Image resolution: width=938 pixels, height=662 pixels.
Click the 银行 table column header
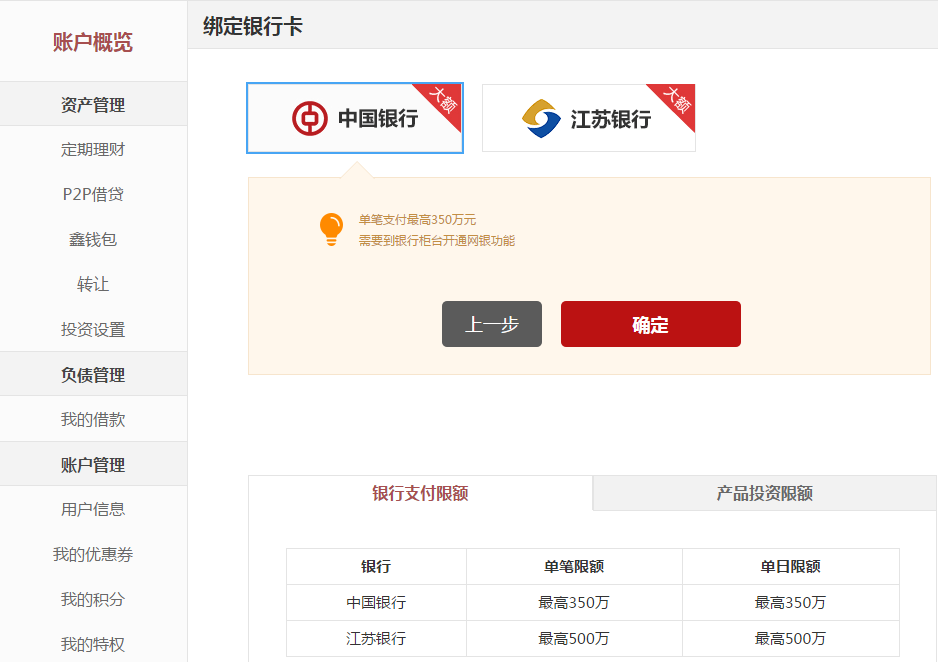click(x=376, y=566)
